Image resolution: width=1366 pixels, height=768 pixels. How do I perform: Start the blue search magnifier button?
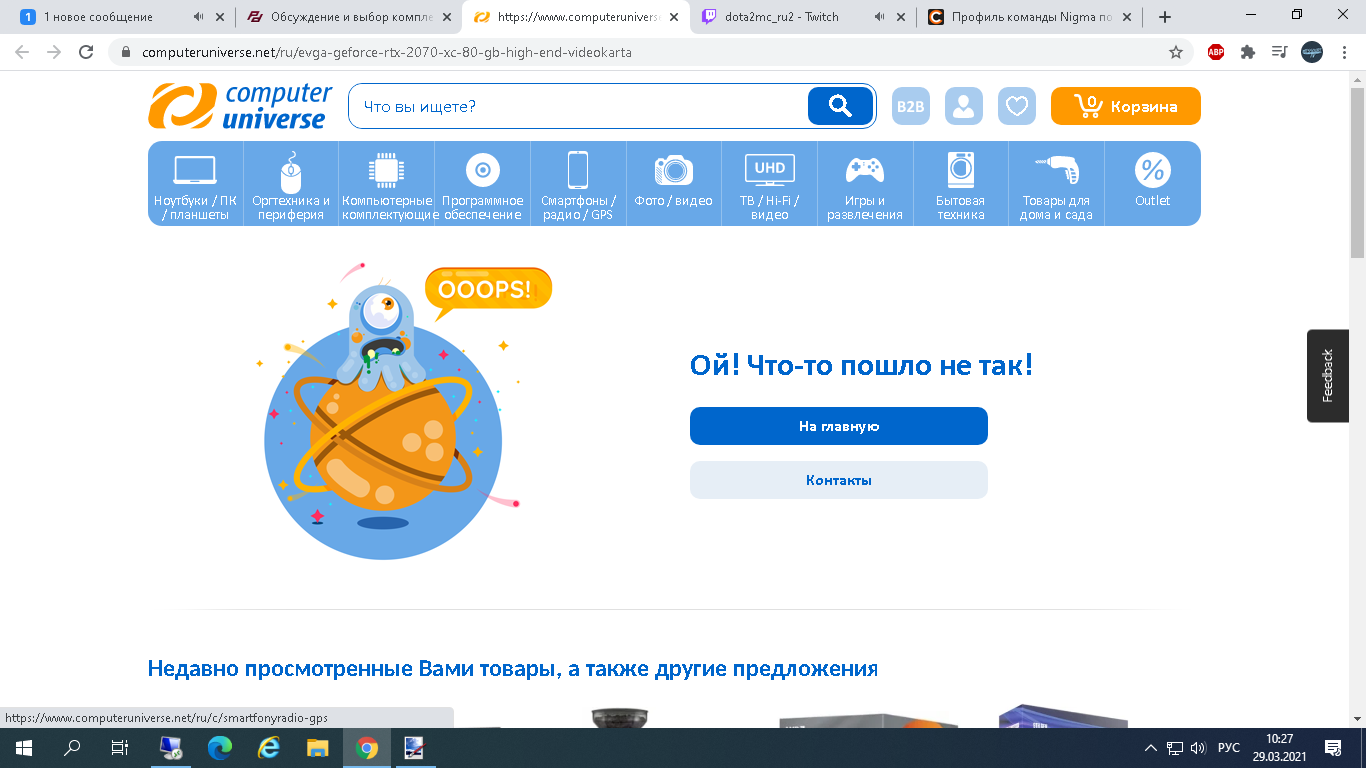click(839, 105)
